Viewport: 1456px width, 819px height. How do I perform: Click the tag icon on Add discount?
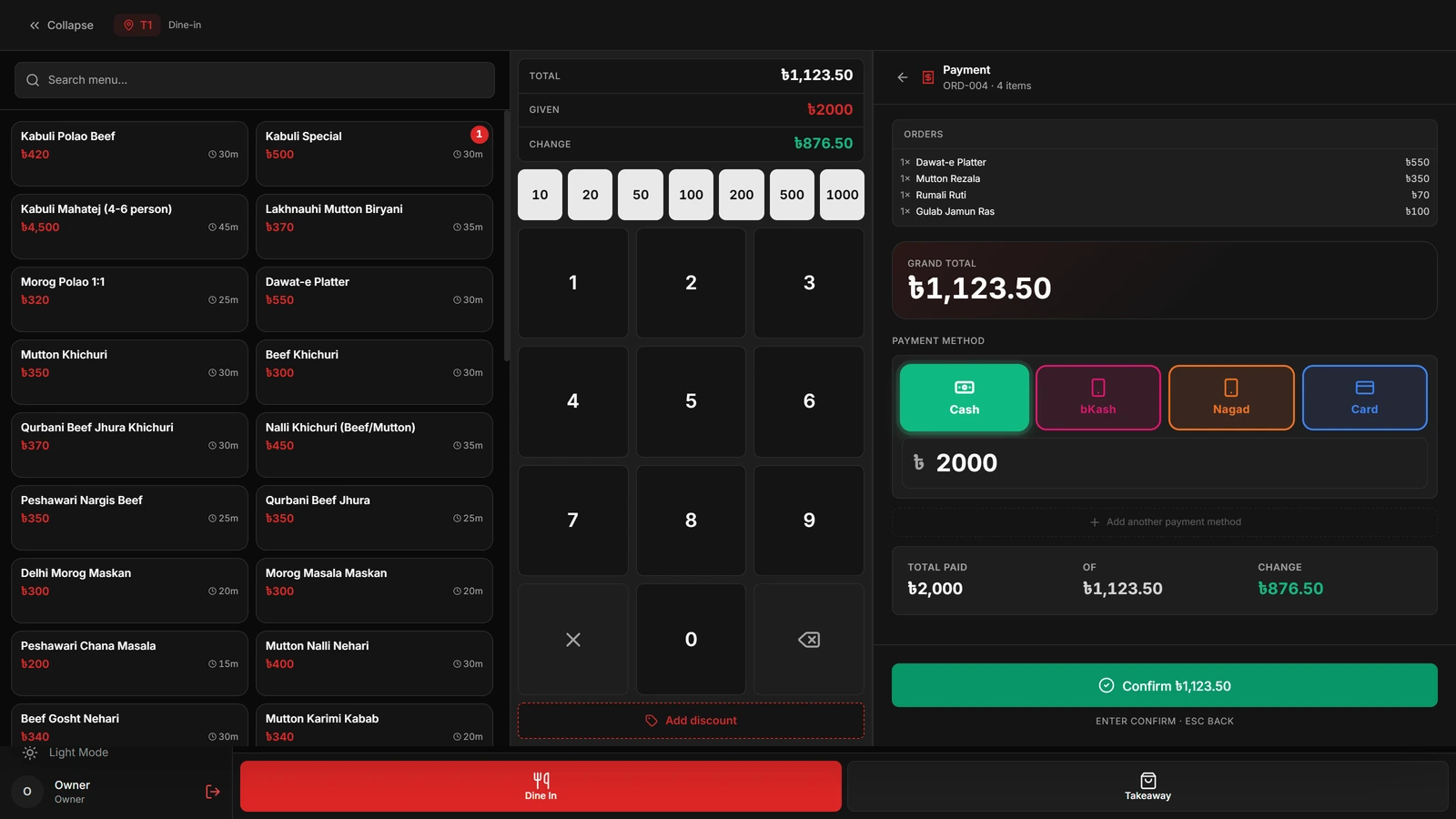652,721
